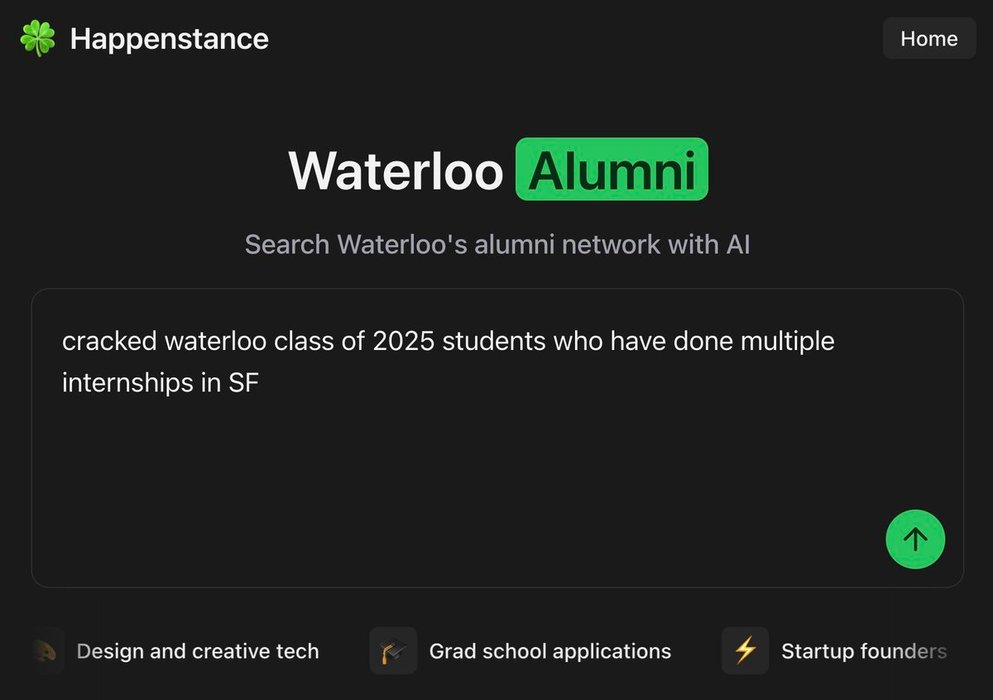Click the "Search Waterloo's alumni network" subtitle
This screenshot has width=993, height=700.
point(497,244)
